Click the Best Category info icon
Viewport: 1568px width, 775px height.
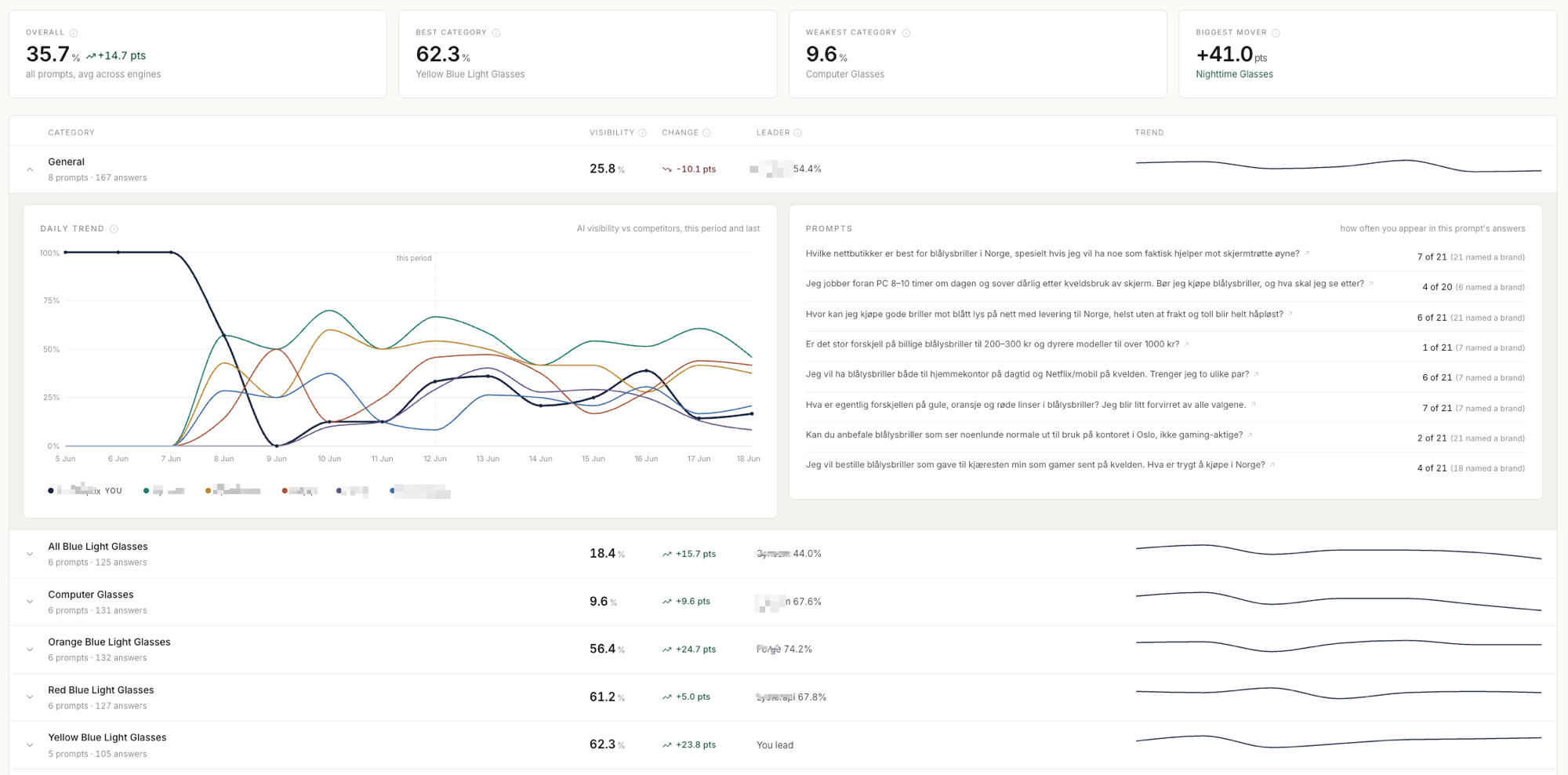click(496, 33)
